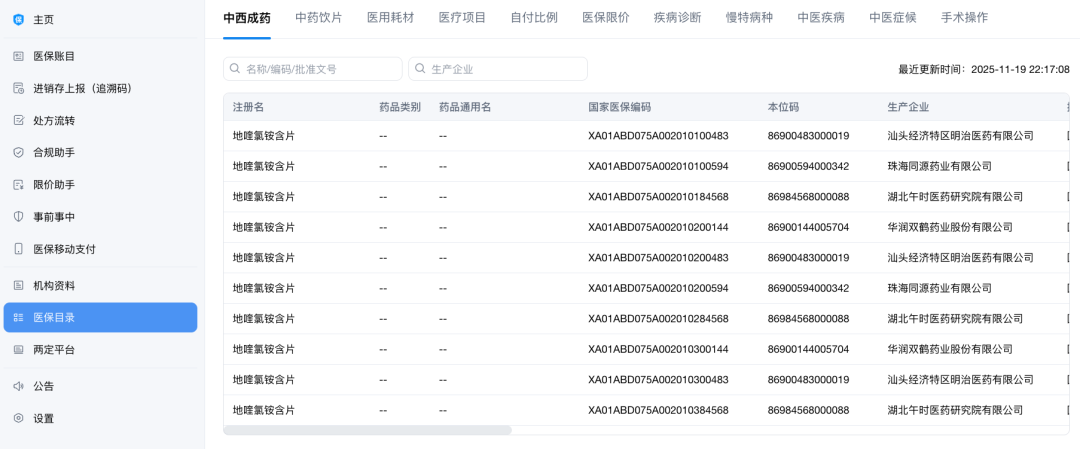The image size is (1080, 449).
Task: Click the 设置 gear icon
Action: [x=19, y=418]
